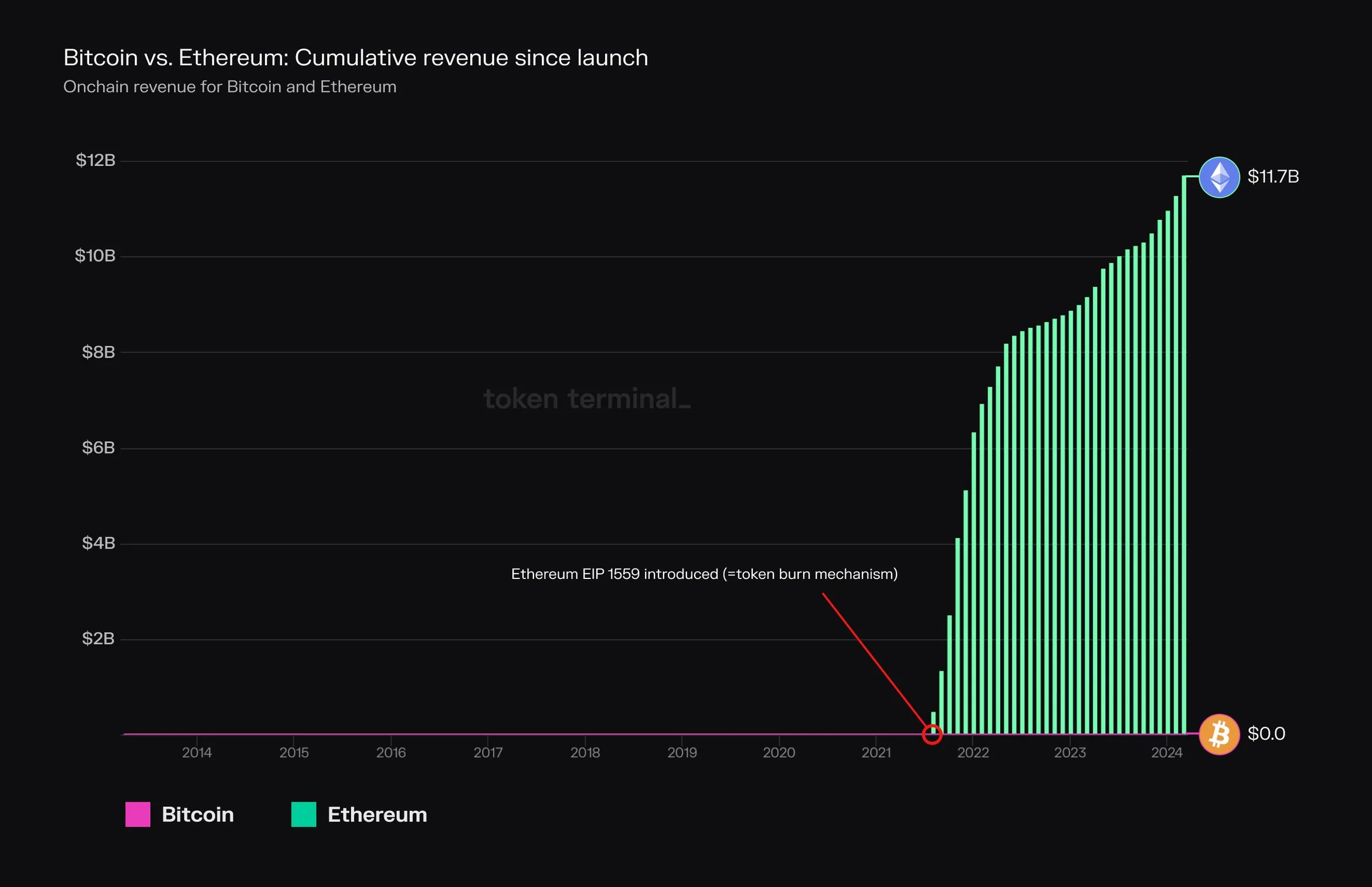Select the Ethereum legend label
The image size is (1372, 887).
377,815
